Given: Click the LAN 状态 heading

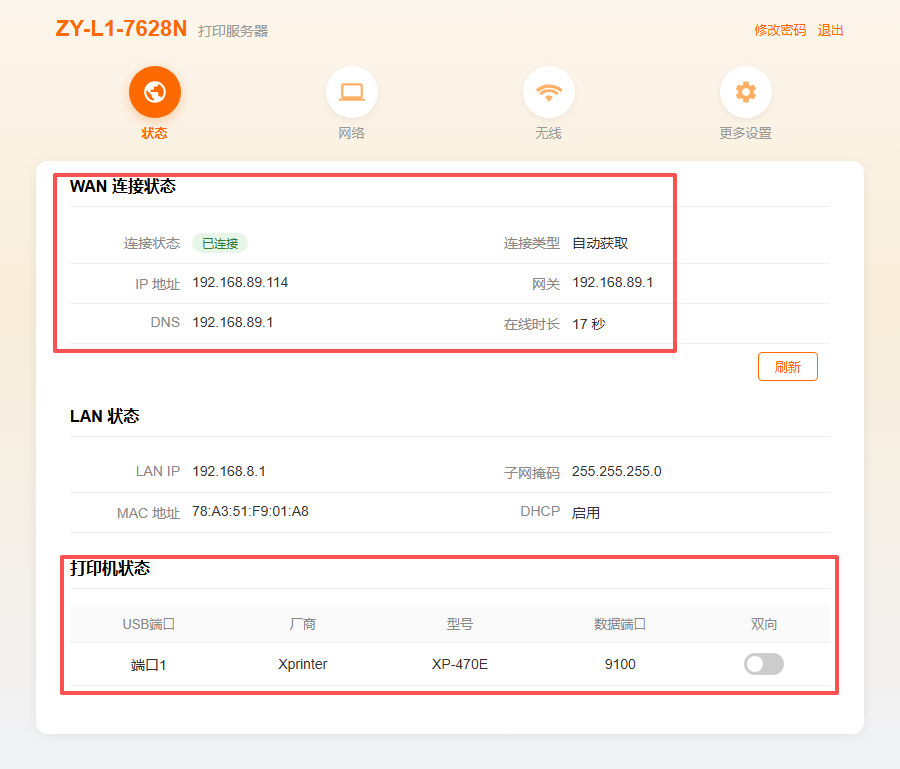Looking at the screenshot, I should (x=104, y=416).
